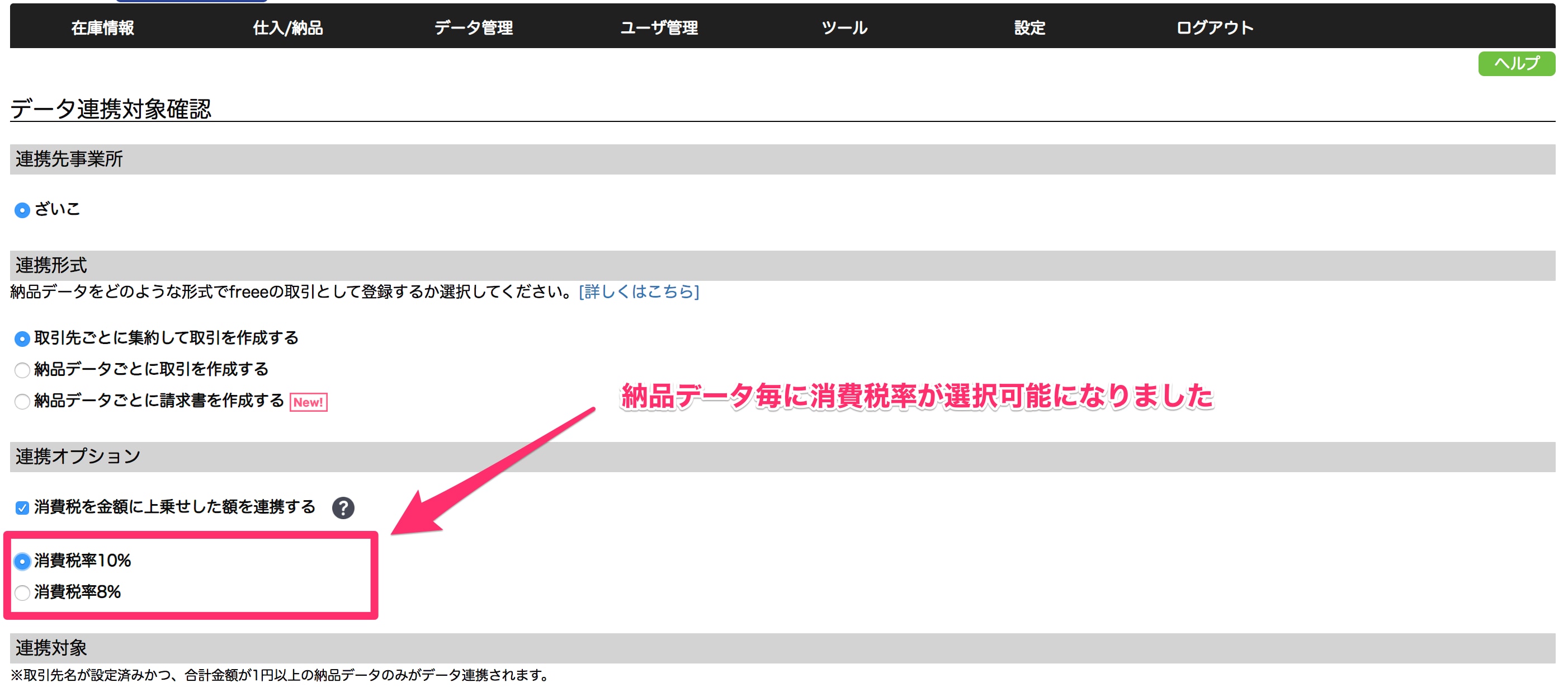The height and width of the screenshot is (687, 1568).
Task: Select 納品データごとに請求書を作成する option
Action: tap(22, 401)
